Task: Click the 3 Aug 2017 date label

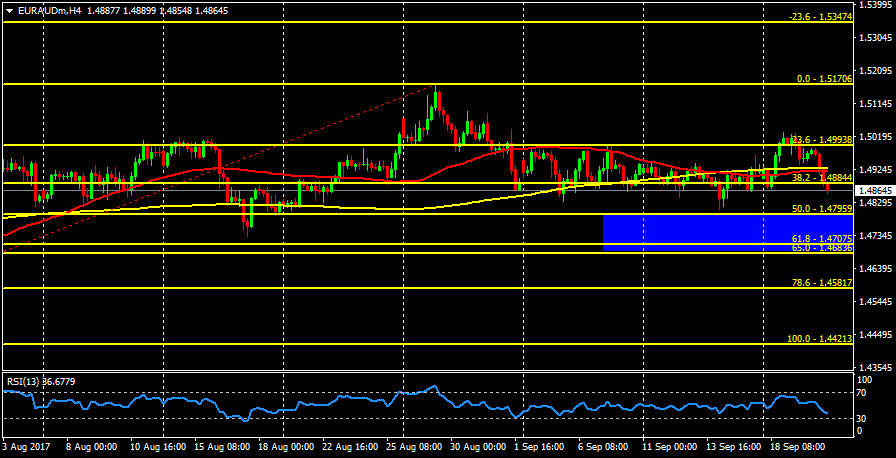Action: tap(24, 447)
